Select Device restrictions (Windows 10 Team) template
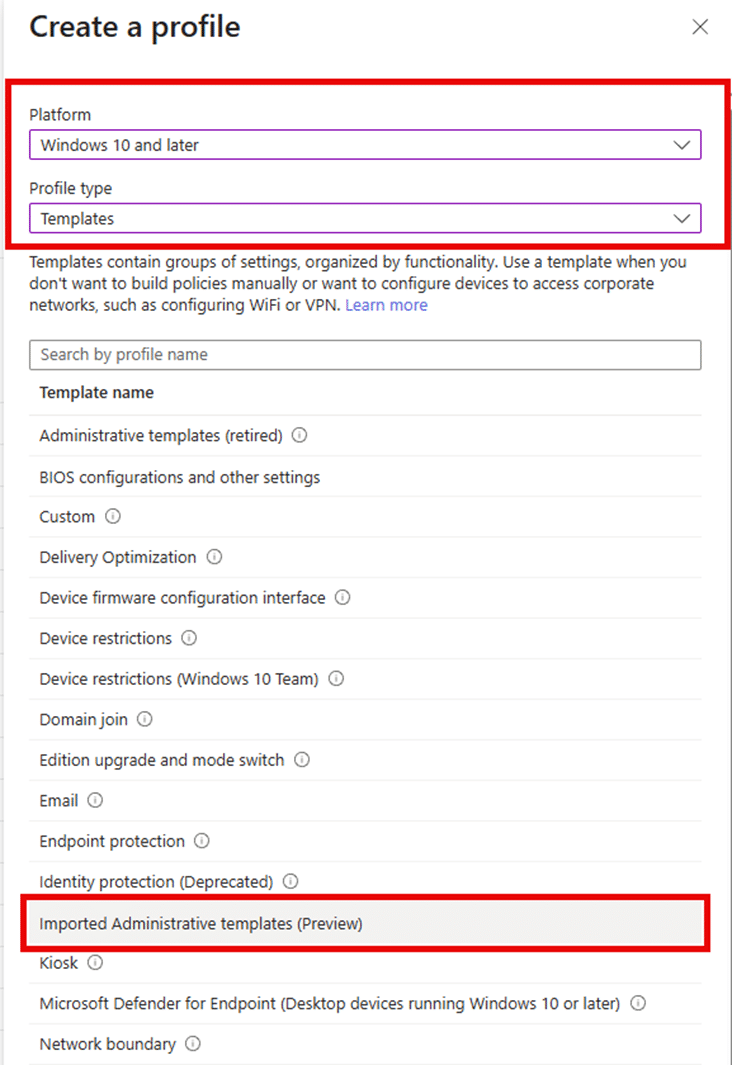This screenshot has width=732, height=1065. [179, 679]
